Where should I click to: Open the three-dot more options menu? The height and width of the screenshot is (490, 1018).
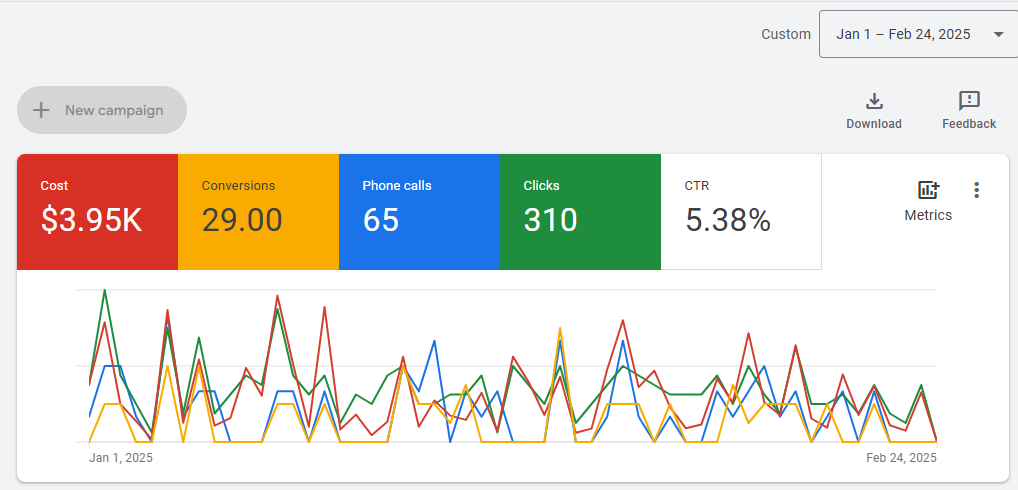point(977,190)
